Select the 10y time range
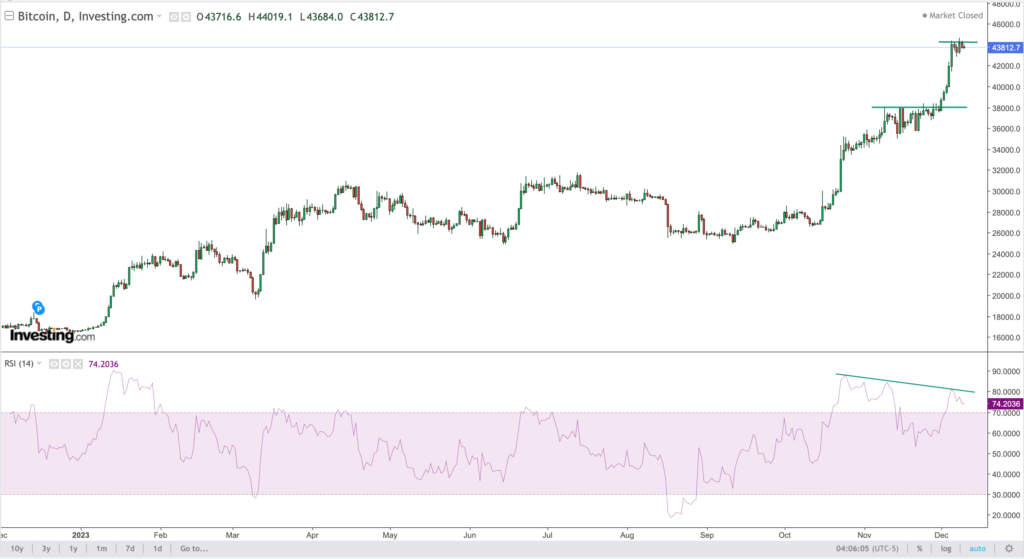 [x=17, y=548]
